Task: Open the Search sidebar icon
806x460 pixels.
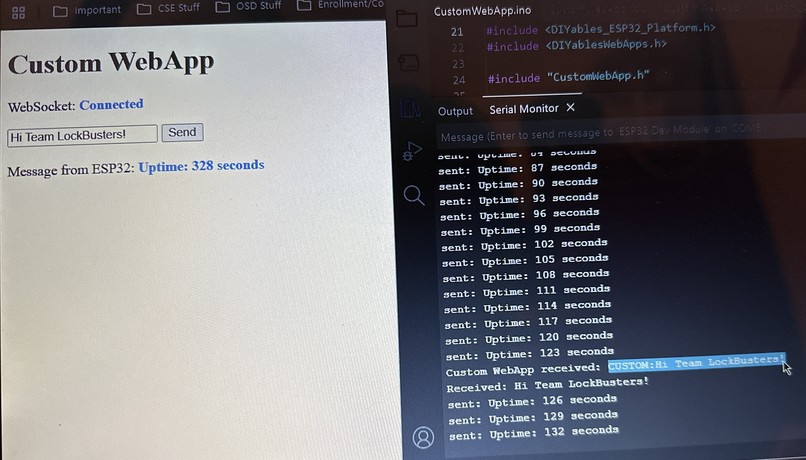Action: pos(414,195)
